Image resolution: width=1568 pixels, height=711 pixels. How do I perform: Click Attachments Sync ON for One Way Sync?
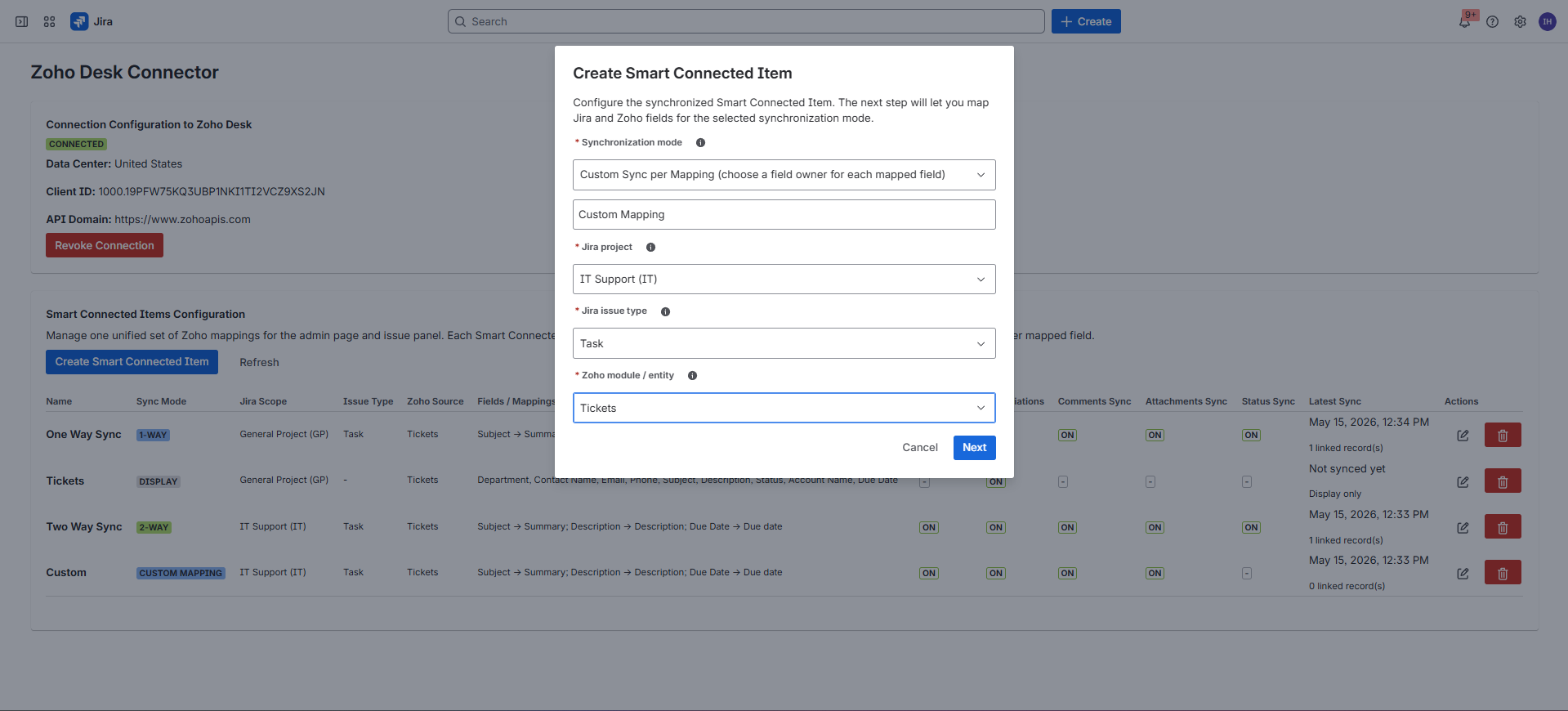click(1155, 436)
